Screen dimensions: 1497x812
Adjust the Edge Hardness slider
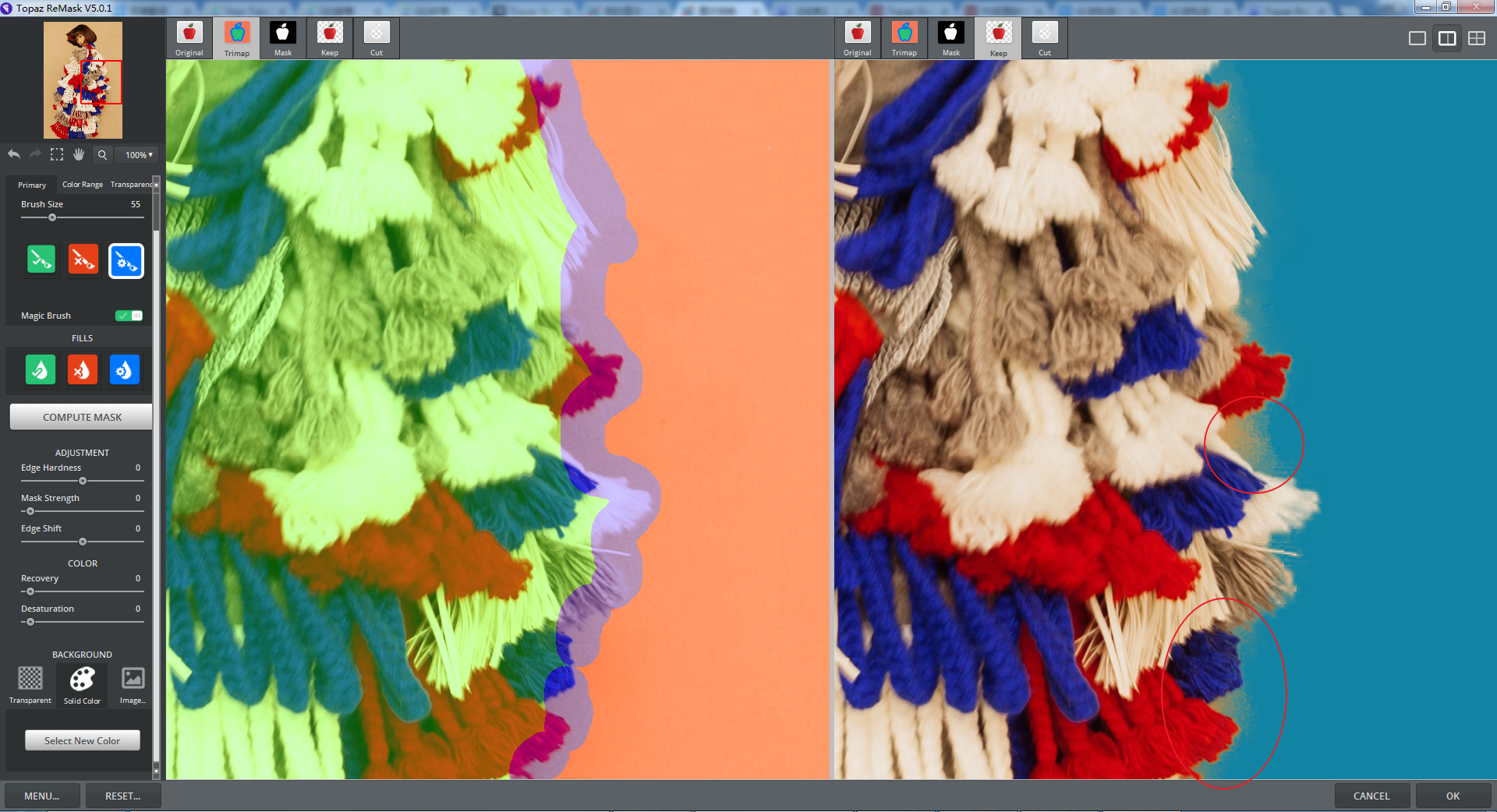point(83,481)
